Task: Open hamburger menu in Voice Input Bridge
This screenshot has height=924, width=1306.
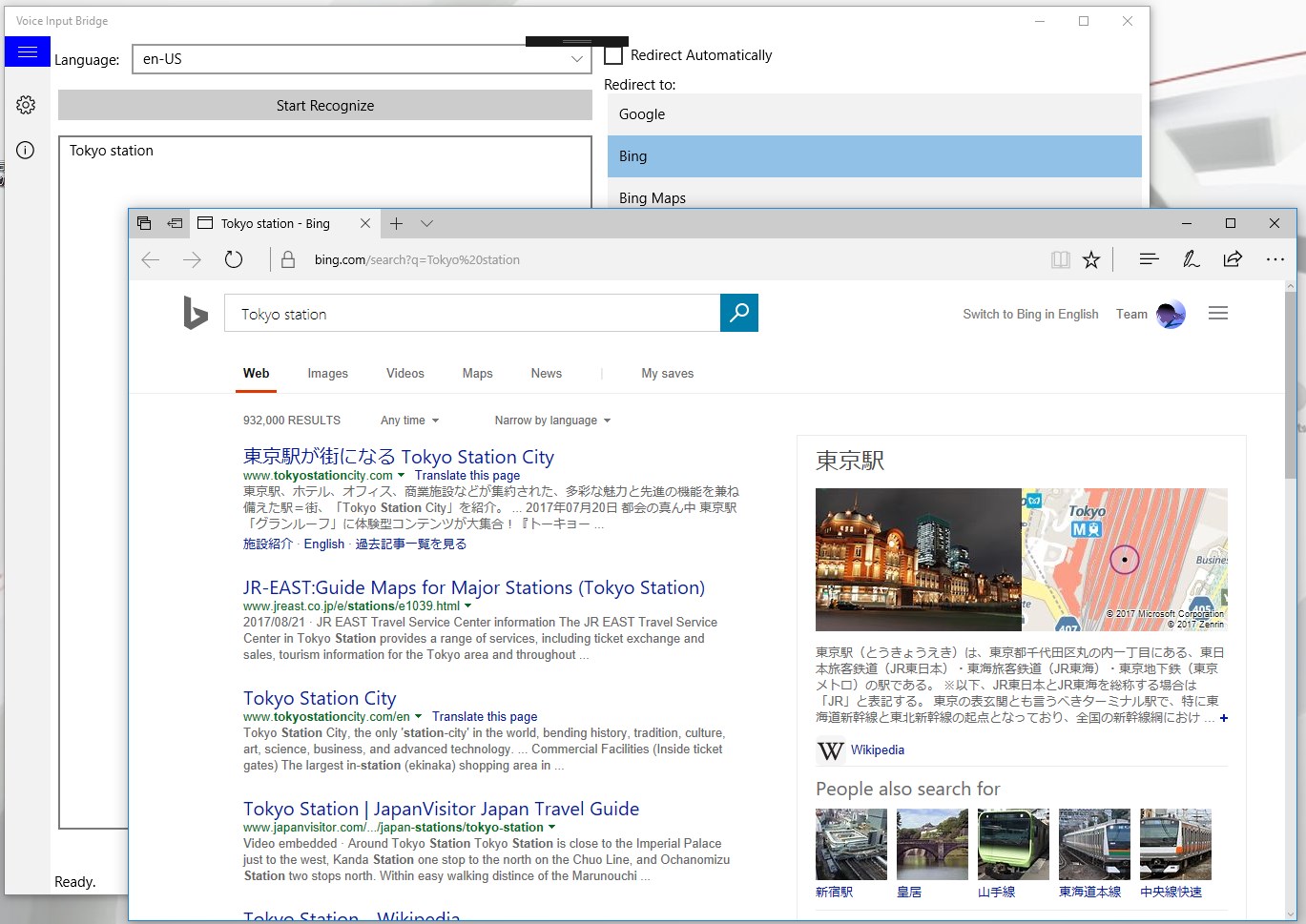Action: pos(28,51)
